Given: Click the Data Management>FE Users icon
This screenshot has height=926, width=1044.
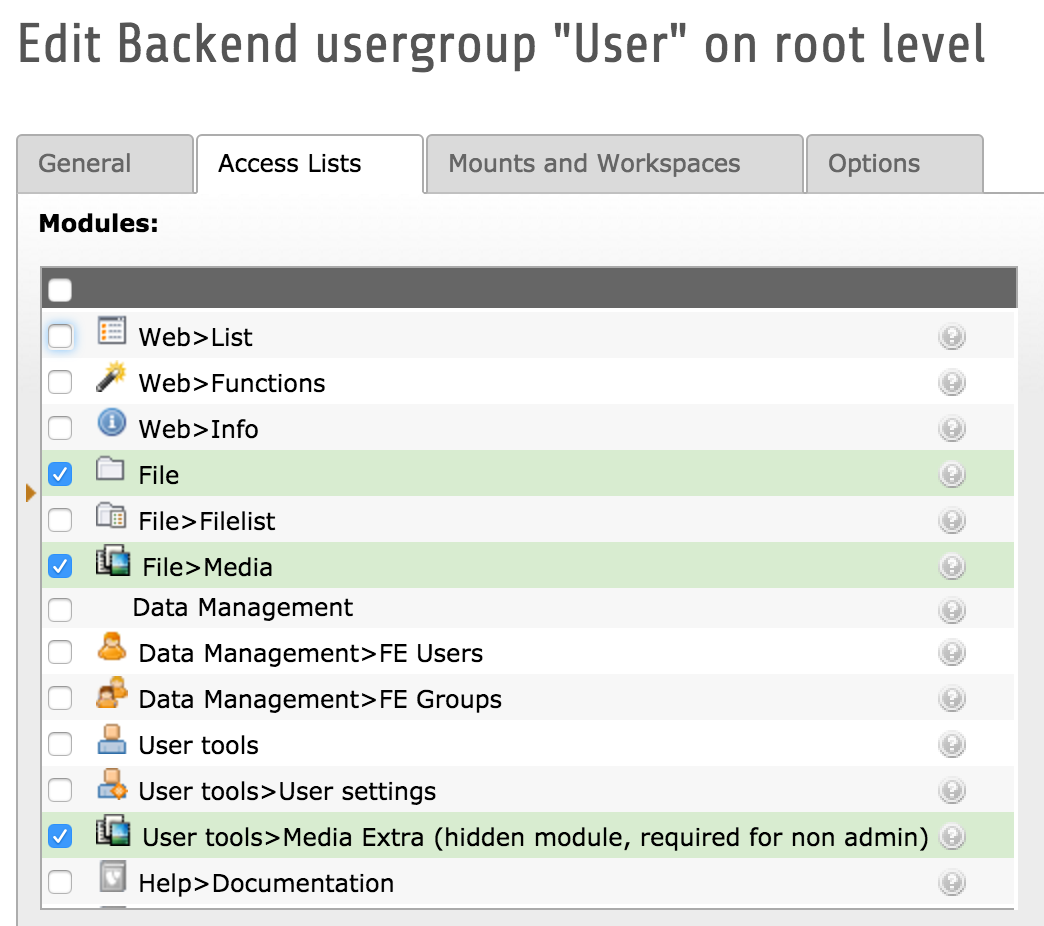Looking at the screenshot, I should click(x=111, y=649).
